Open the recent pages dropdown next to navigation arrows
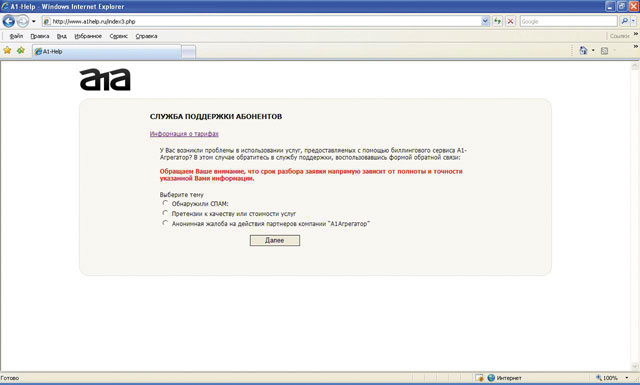The width and height of the screenshot is (640, 385). (x=34, y=21)
